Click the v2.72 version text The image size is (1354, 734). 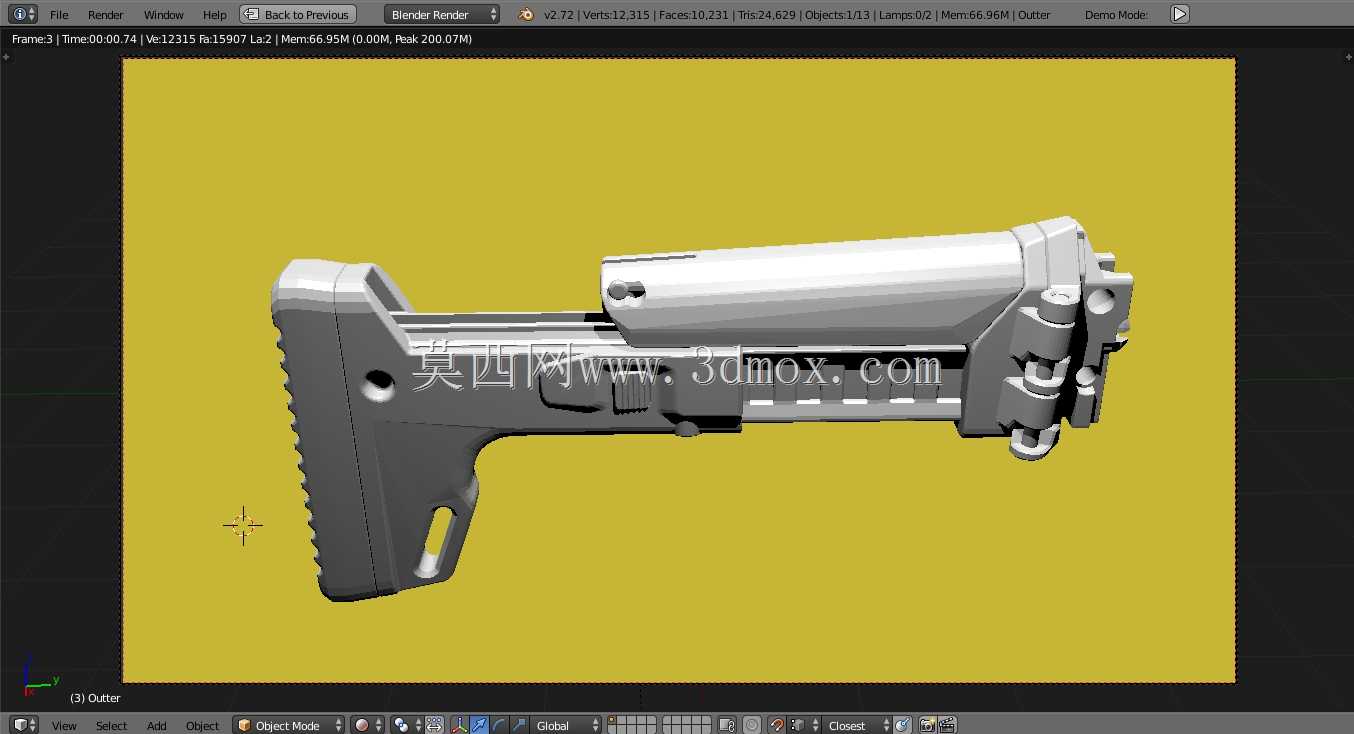559,15
